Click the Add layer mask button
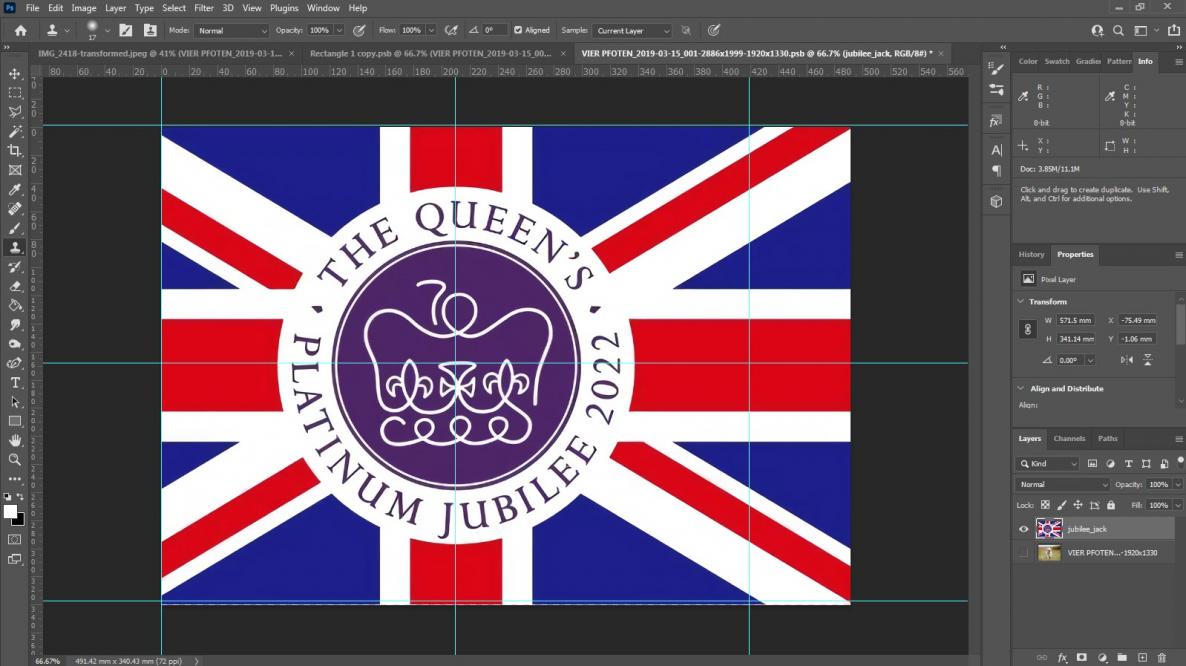The height and width of the screenshot is (666, 1186). (1082, 658)
